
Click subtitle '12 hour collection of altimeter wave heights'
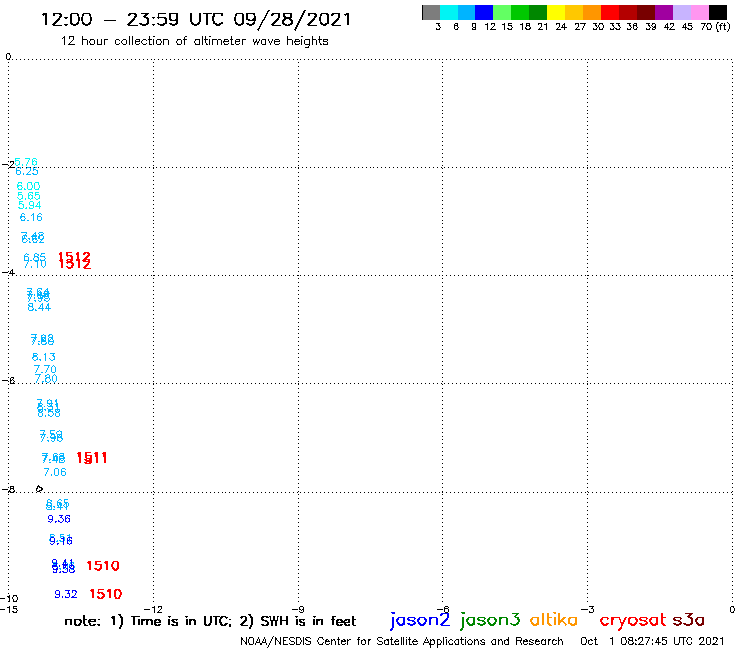[194, 41]
